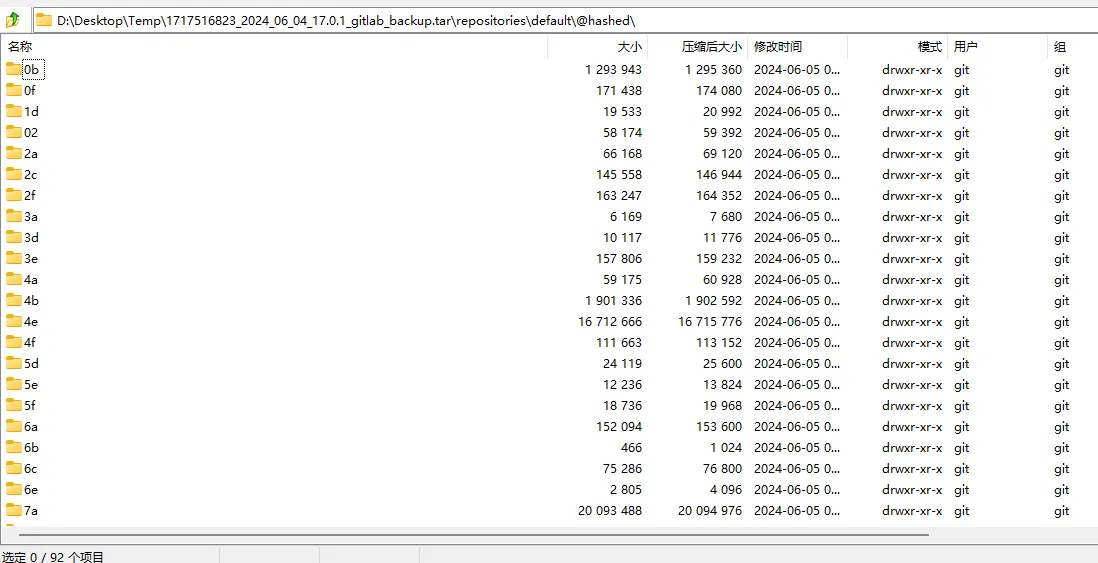The height and width of the screenshot is (563, 1098).
Task: Click the folder icon in address bar
Action: [x=44, y=20]
